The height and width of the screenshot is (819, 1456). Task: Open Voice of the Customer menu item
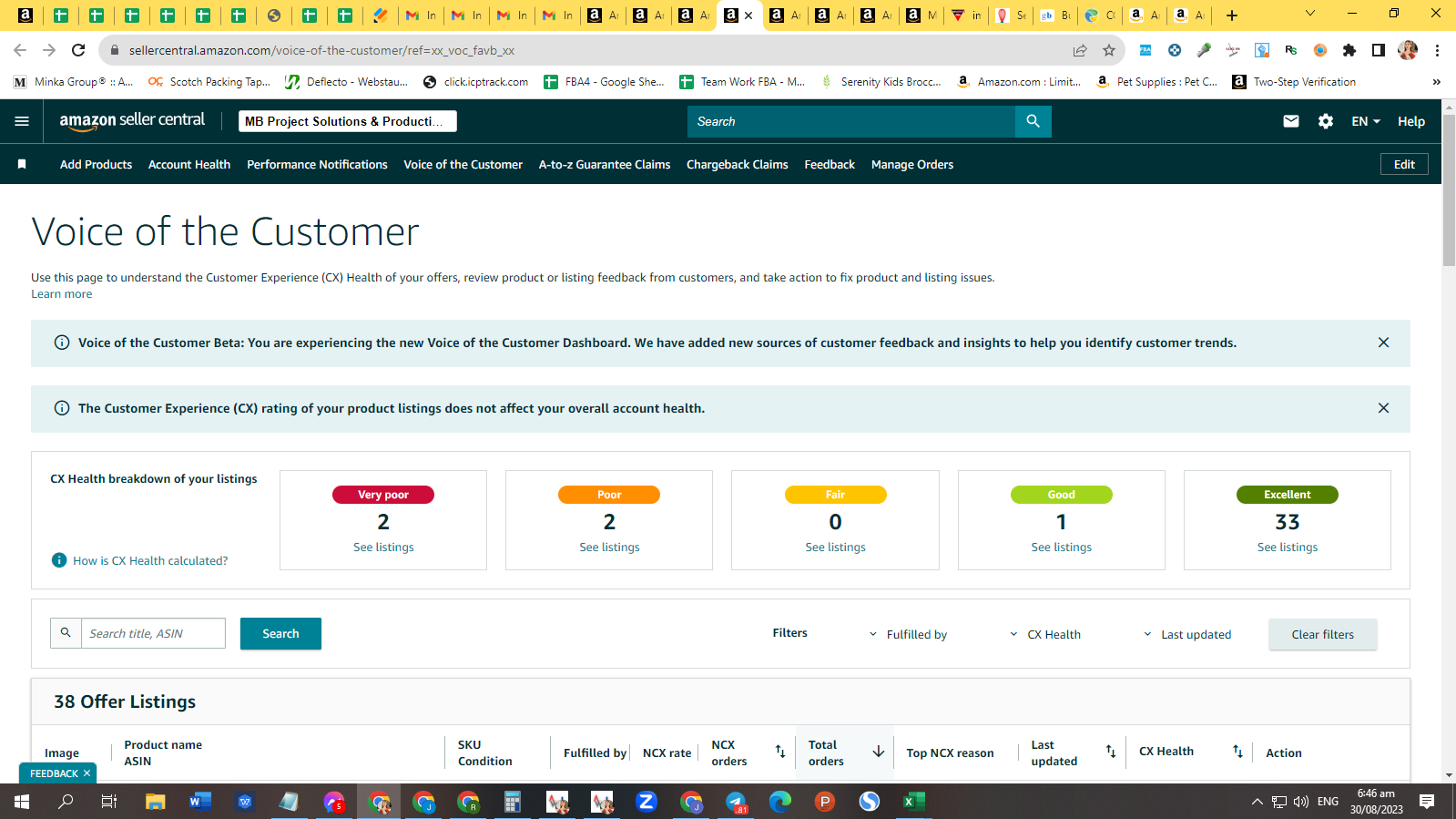pyautogui.click(x=463, y=164)
